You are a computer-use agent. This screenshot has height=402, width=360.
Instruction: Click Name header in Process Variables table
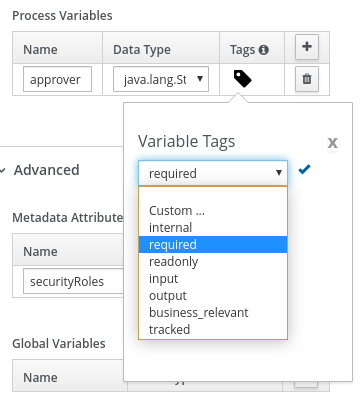pos(40,50)
